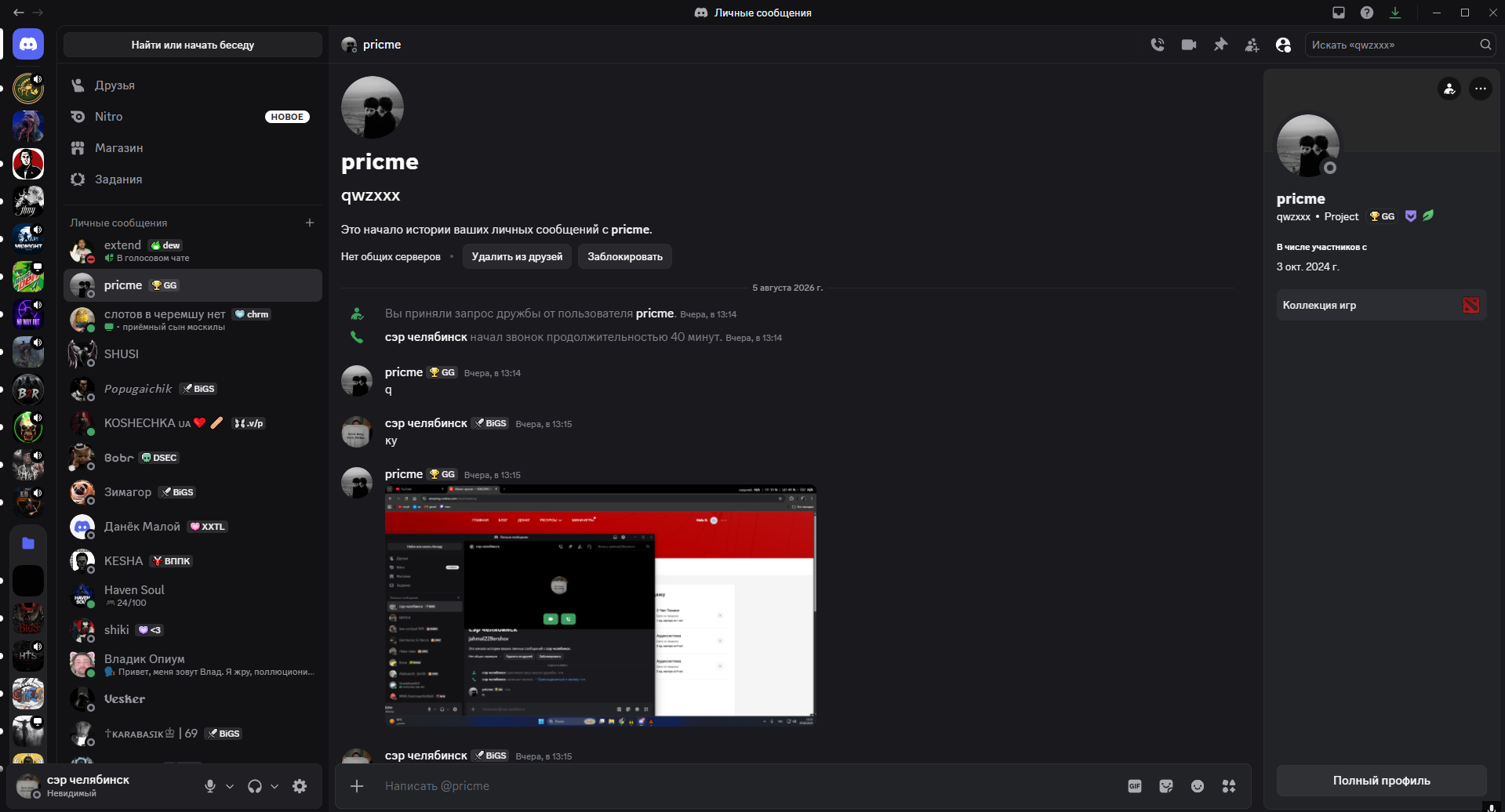Open the Friends tab

(x=193, y=85)
